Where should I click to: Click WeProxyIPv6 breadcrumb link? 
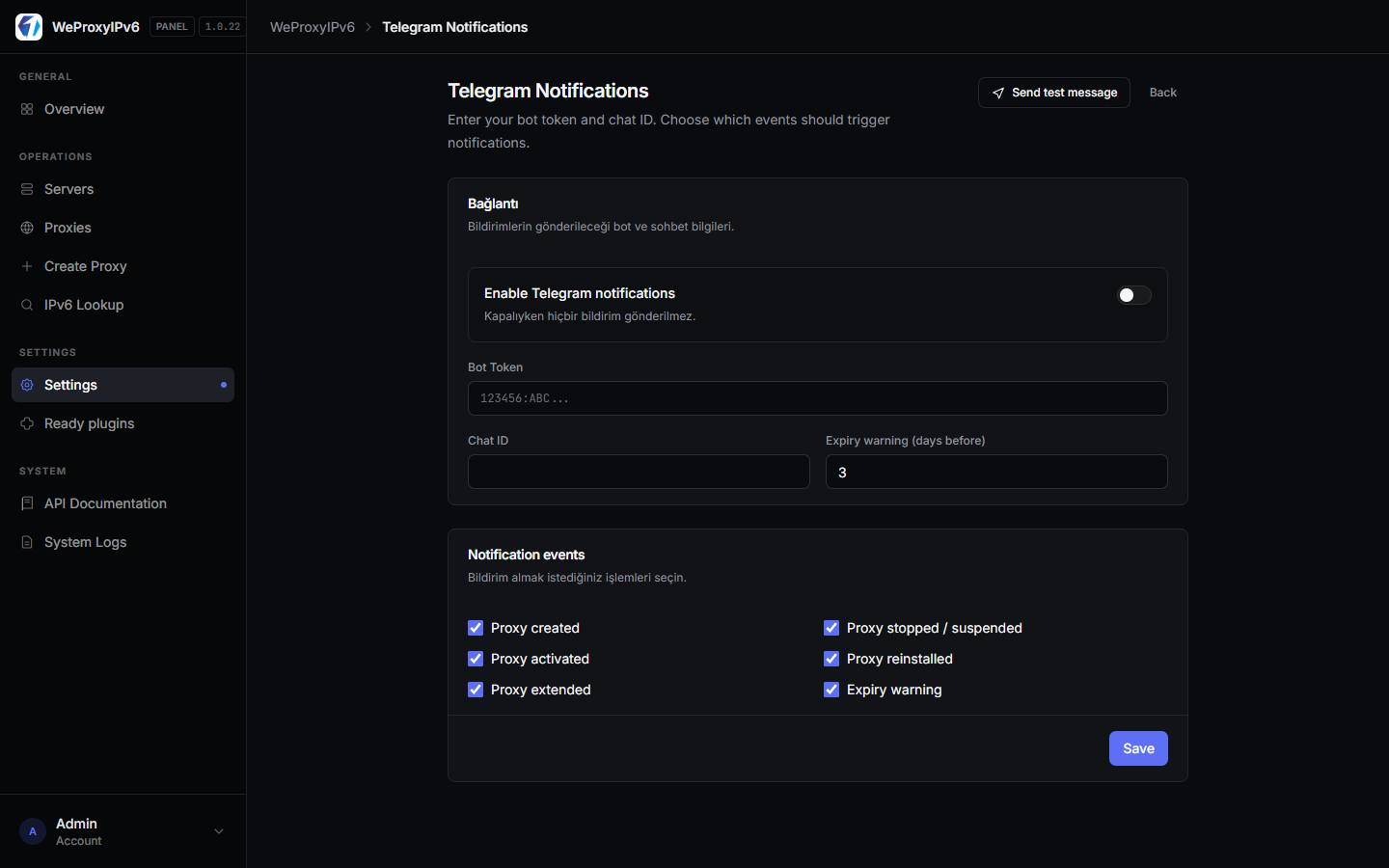click(x=313, y=27)
